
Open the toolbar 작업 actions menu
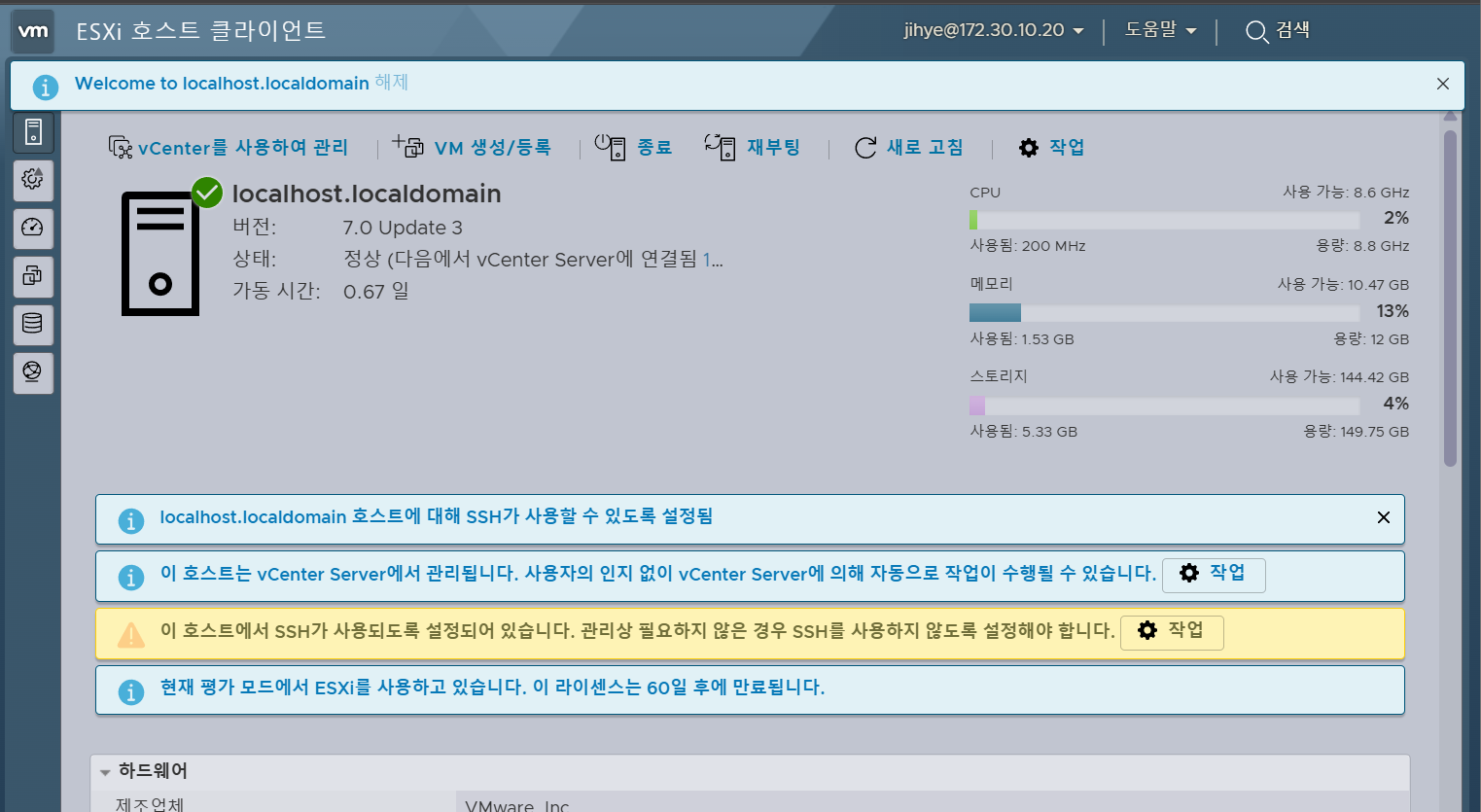tap(1051, 148)
